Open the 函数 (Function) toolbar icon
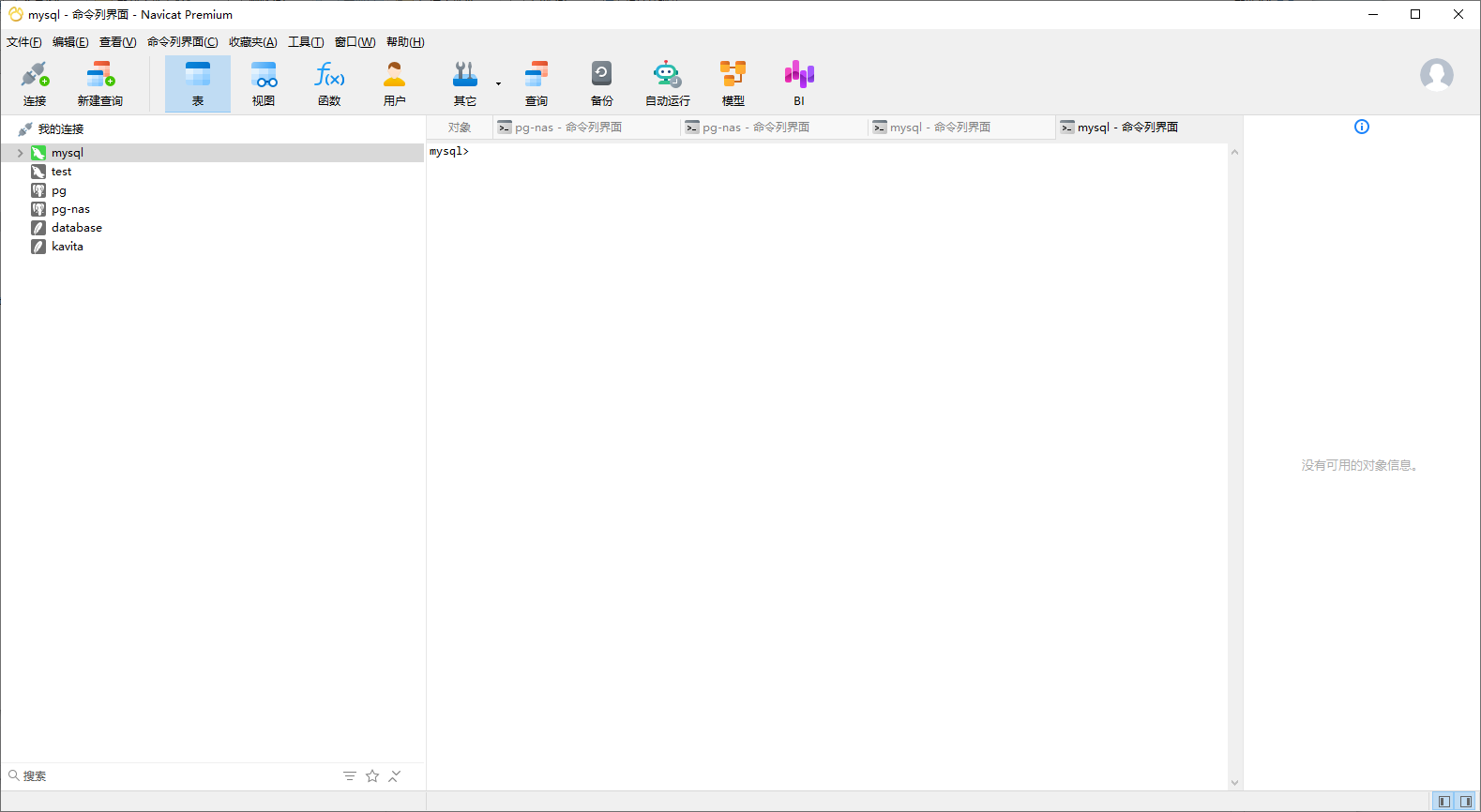This screenshot has width=1481, height=812. pyautogui.click(x=329, y=83)
